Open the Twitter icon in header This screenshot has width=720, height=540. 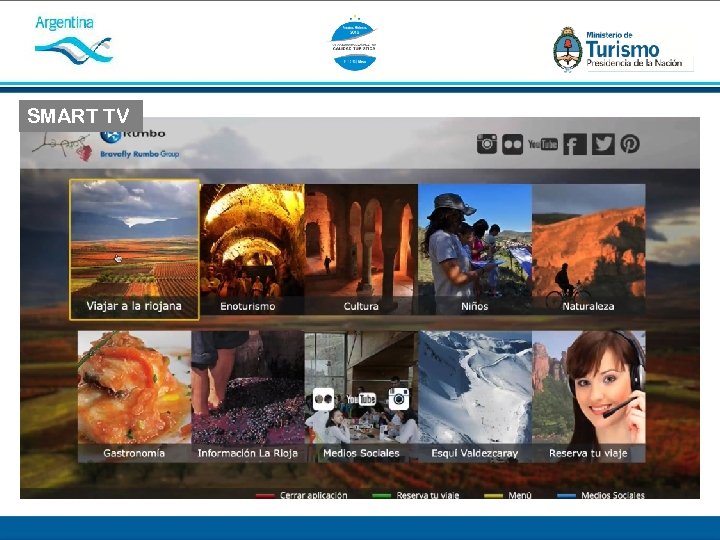pyautogui.click(x=603, y=144)
